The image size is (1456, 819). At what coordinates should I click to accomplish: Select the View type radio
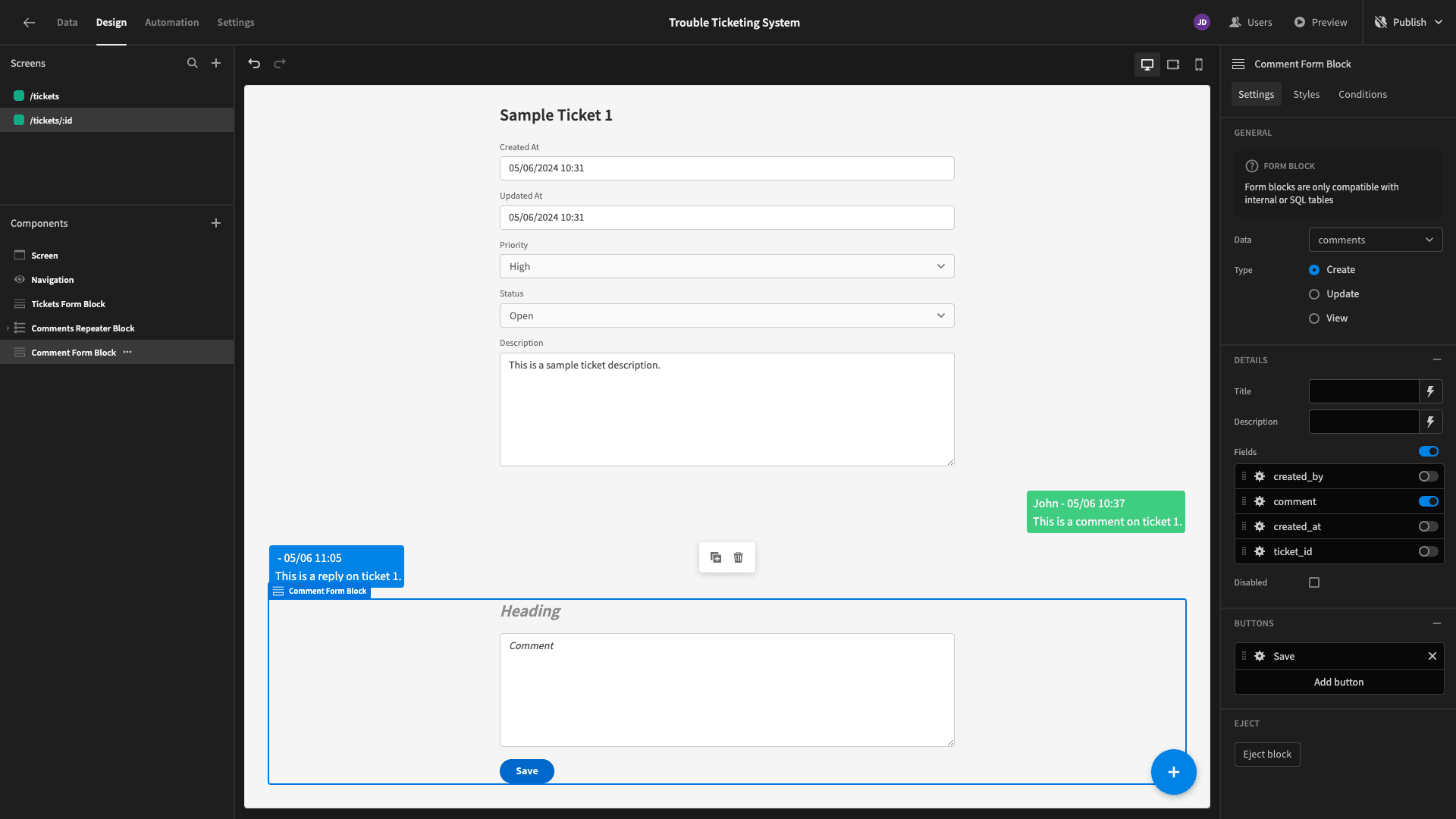(x=1314, y=318)
